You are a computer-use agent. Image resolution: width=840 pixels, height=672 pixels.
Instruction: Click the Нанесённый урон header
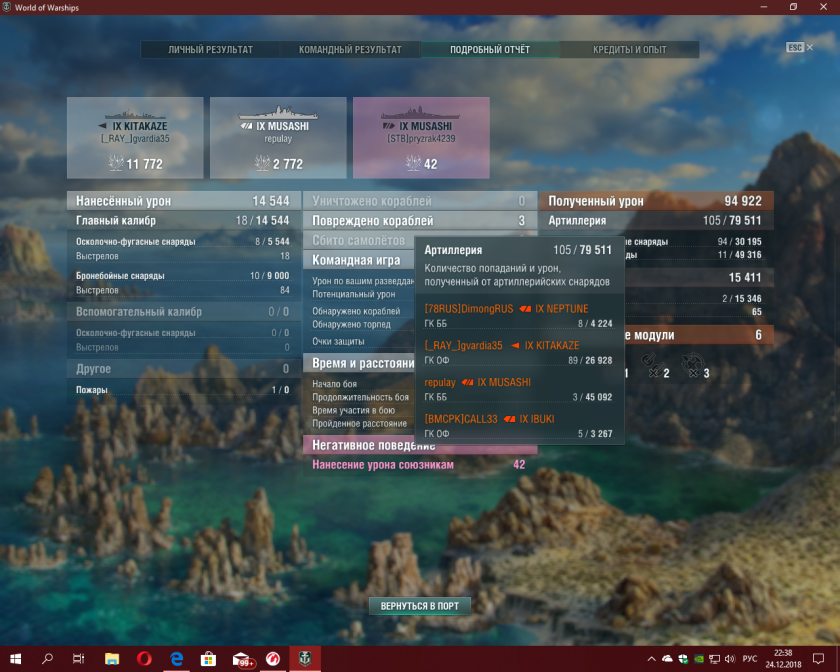pyautogui.click(x=184, y=201)
